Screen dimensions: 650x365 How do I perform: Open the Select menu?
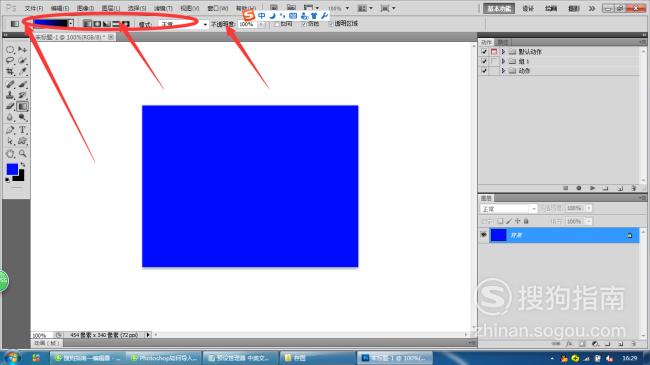click(137, 8)
